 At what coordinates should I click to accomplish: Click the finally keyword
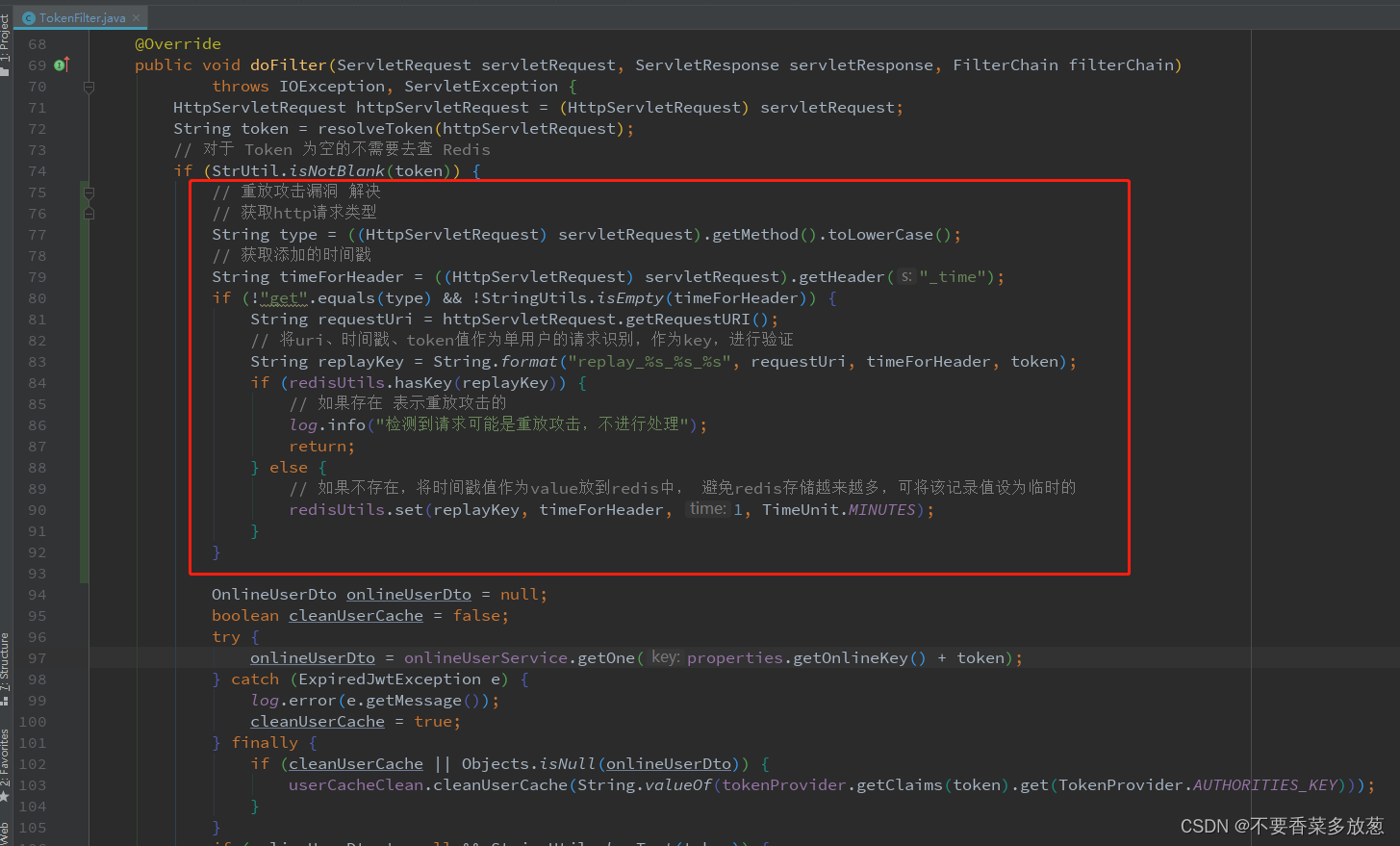tap(265, 743)
